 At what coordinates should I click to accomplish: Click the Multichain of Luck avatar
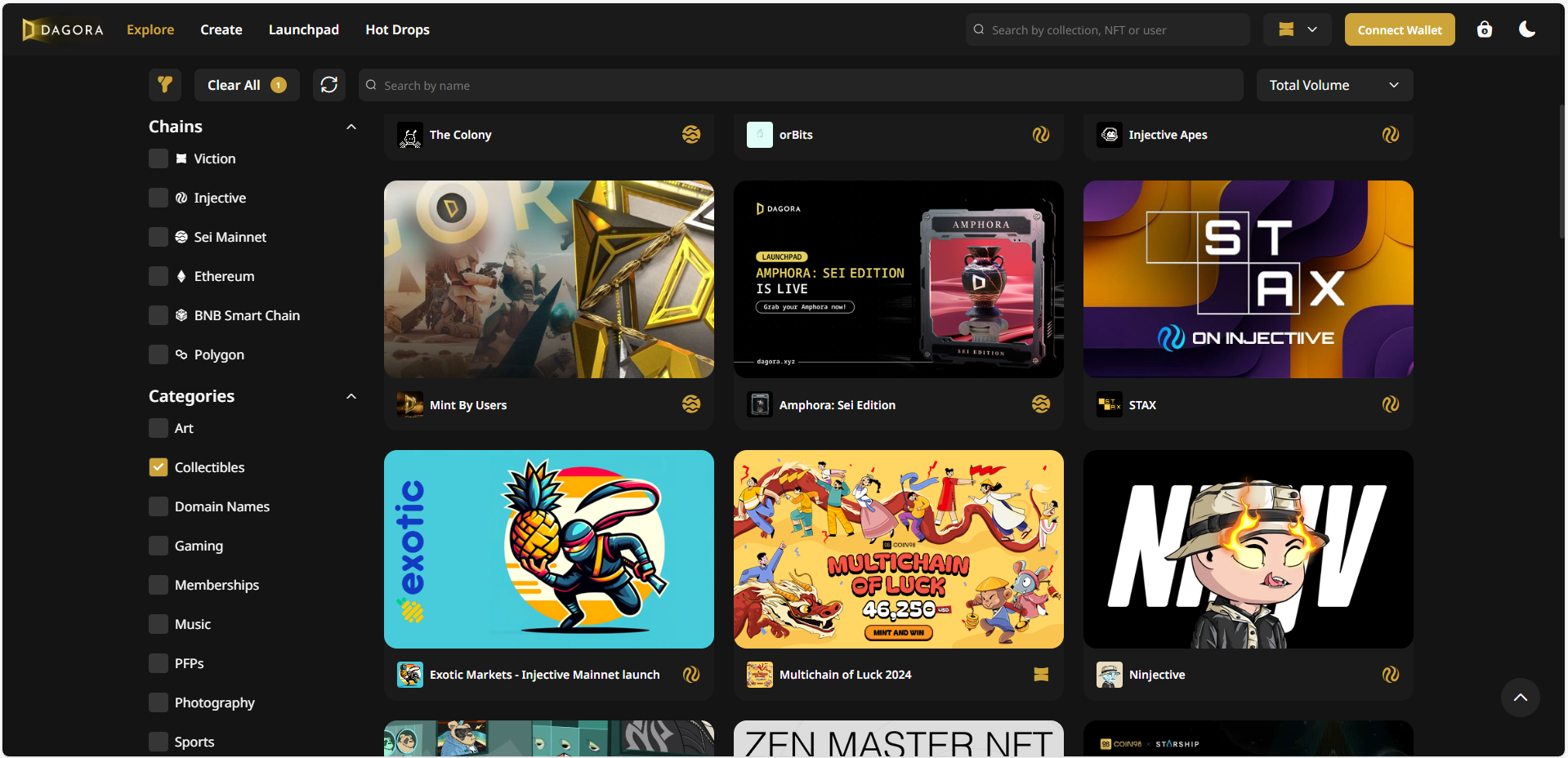tap(760, 675)
